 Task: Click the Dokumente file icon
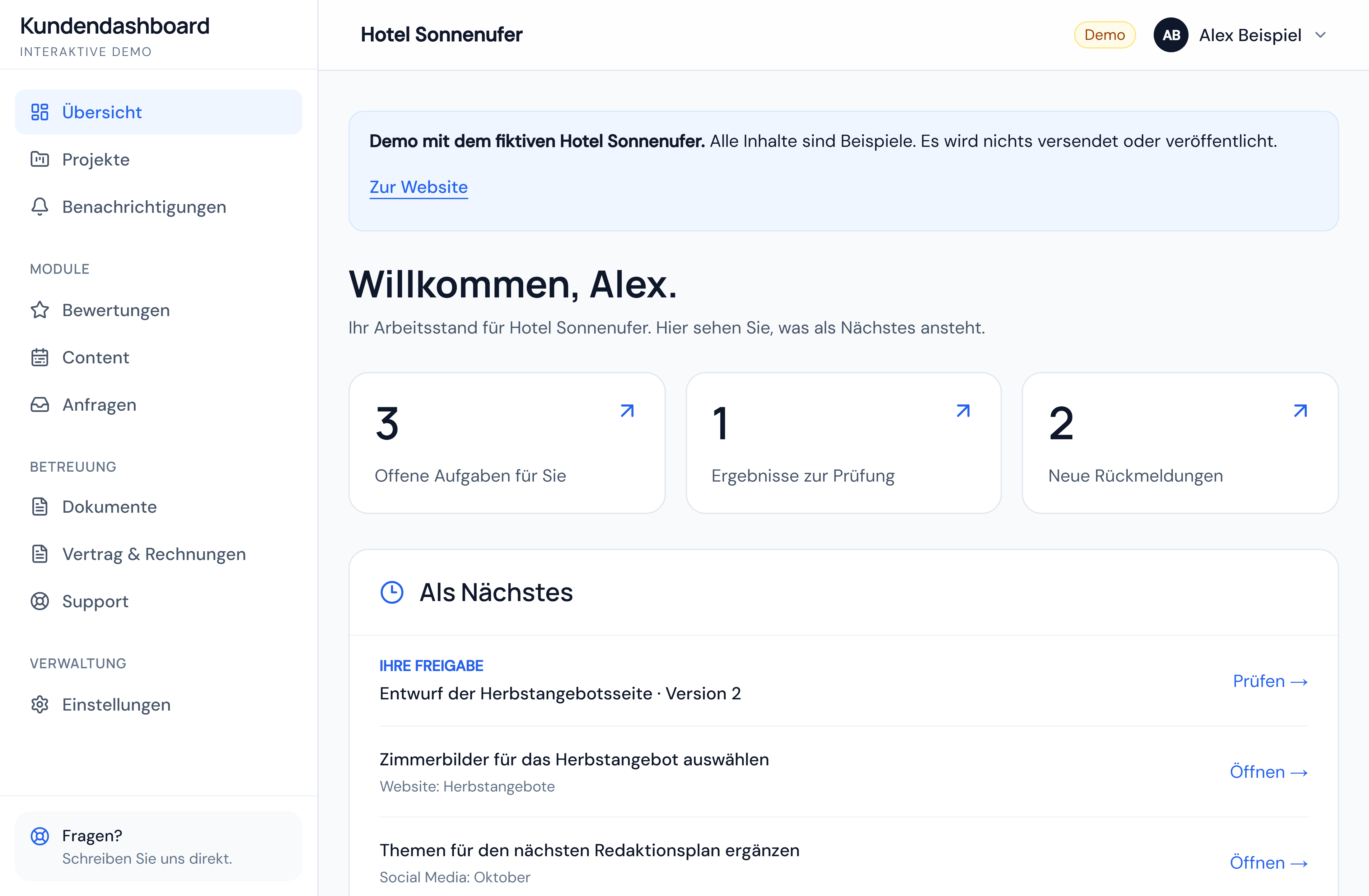pos(40,507)
